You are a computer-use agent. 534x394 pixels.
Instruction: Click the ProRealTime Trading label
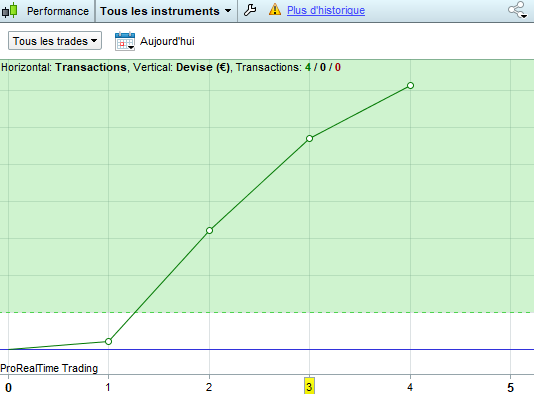(x=49, y=368)
